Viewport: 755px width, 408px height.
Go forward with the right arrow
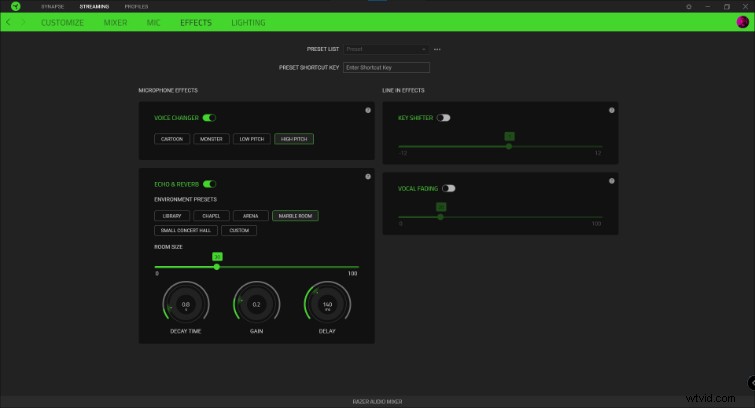(23, 23)
